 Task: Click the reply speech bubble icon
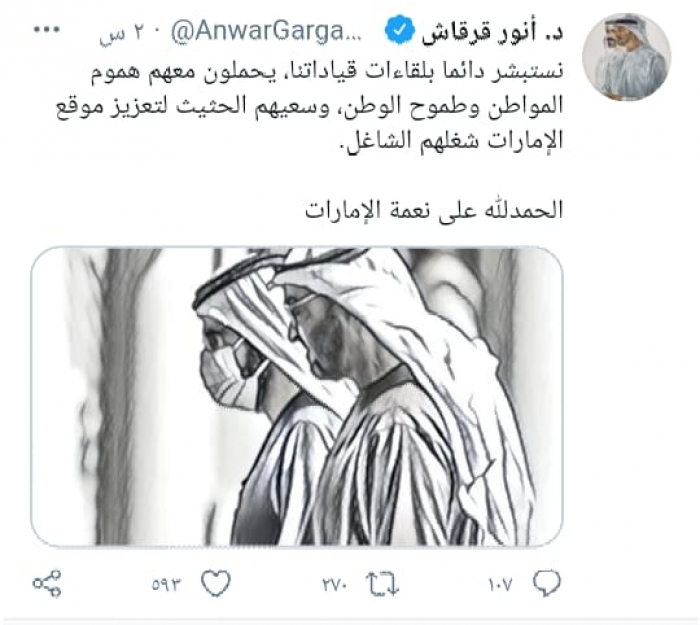[x=547, y=583]
